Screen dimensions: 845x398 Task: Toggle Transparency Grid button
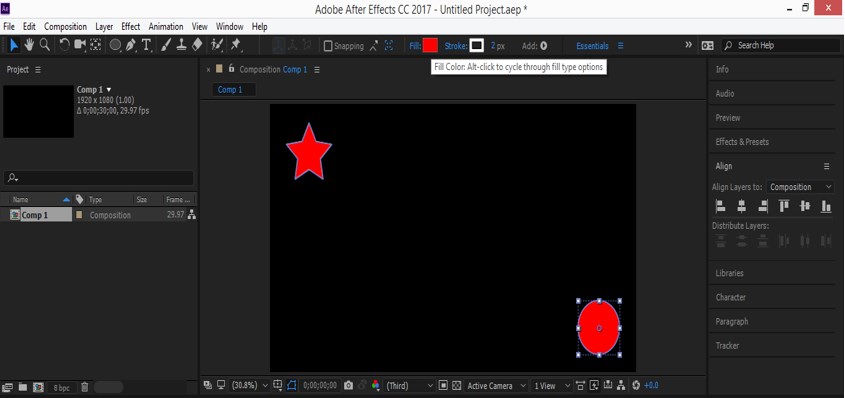pyautogui.click(x=456, y=386)
